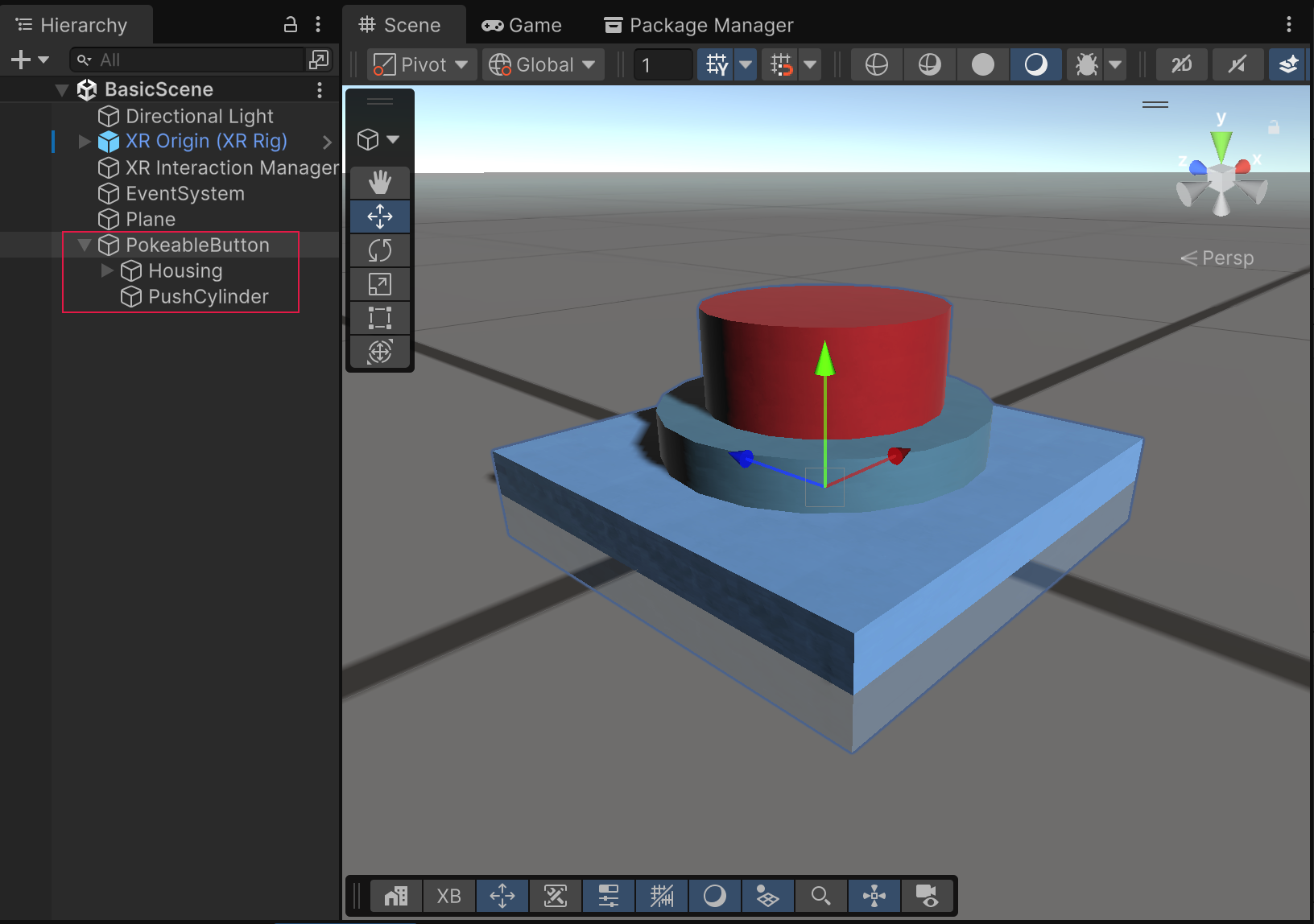
Task: Click the search magnifier in bottom overlay
Action: click(x=821, y=896)
